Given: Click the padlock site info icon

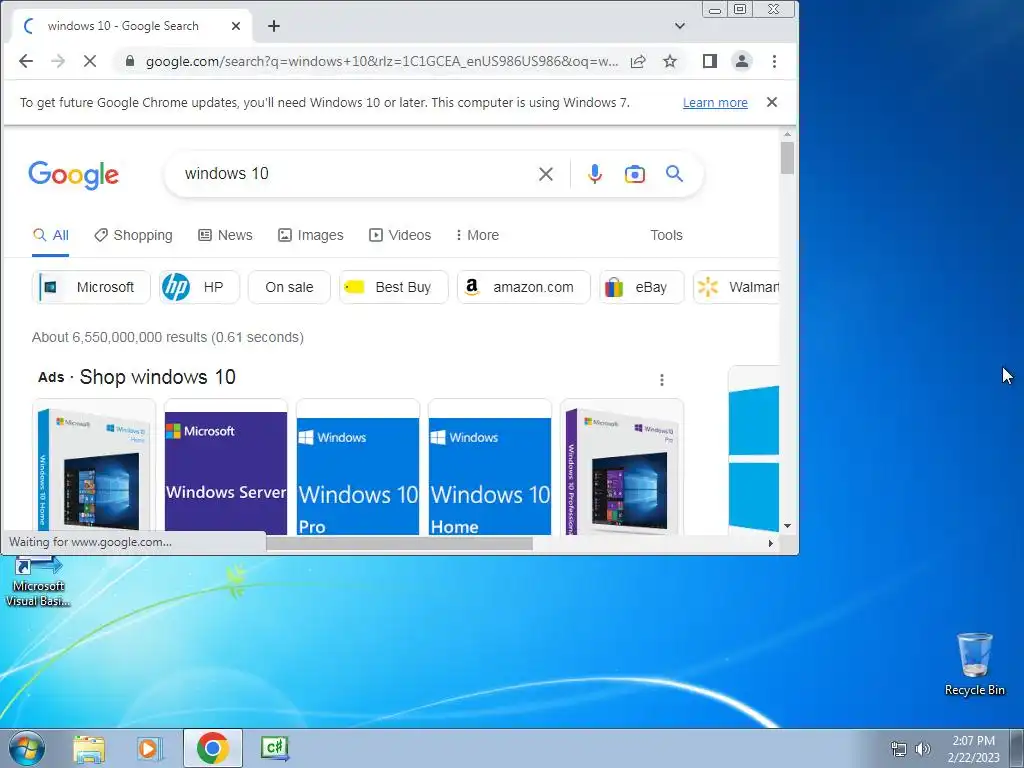Looking at the screenshot, I should pyautogui.click(x=130, y=61).
